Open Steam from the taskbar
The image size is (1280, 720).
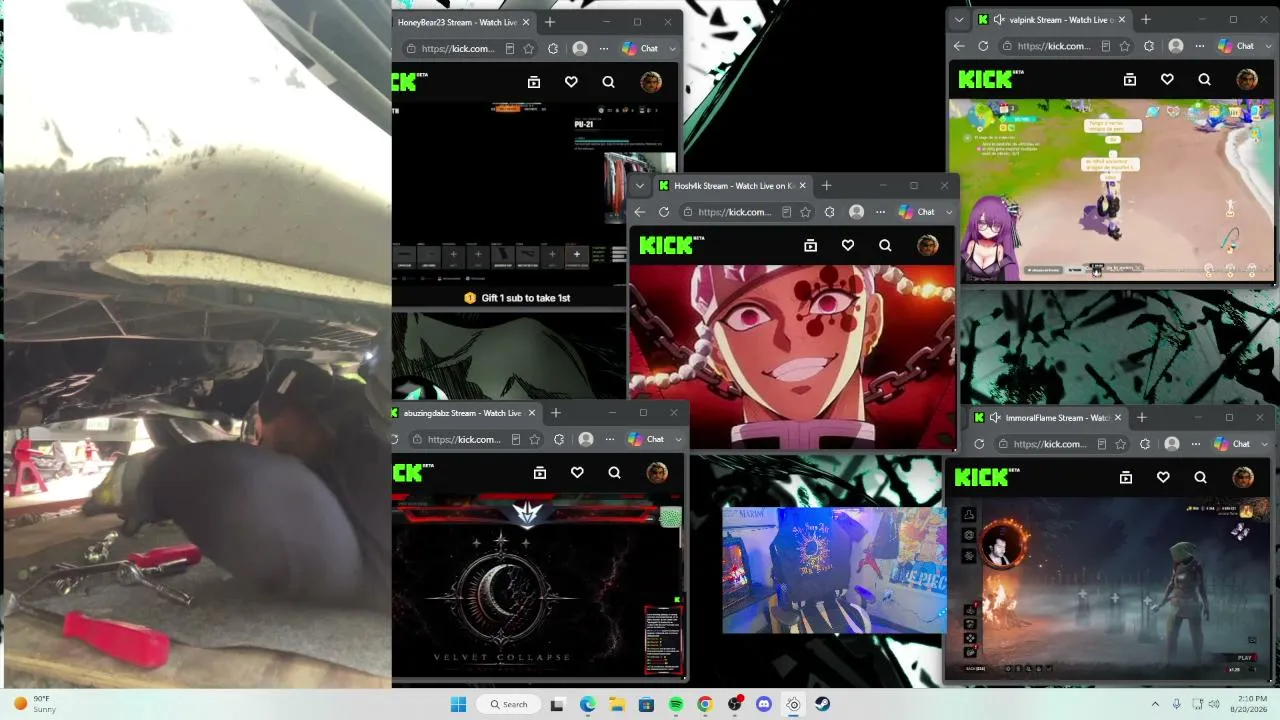[x=822, y=704]
